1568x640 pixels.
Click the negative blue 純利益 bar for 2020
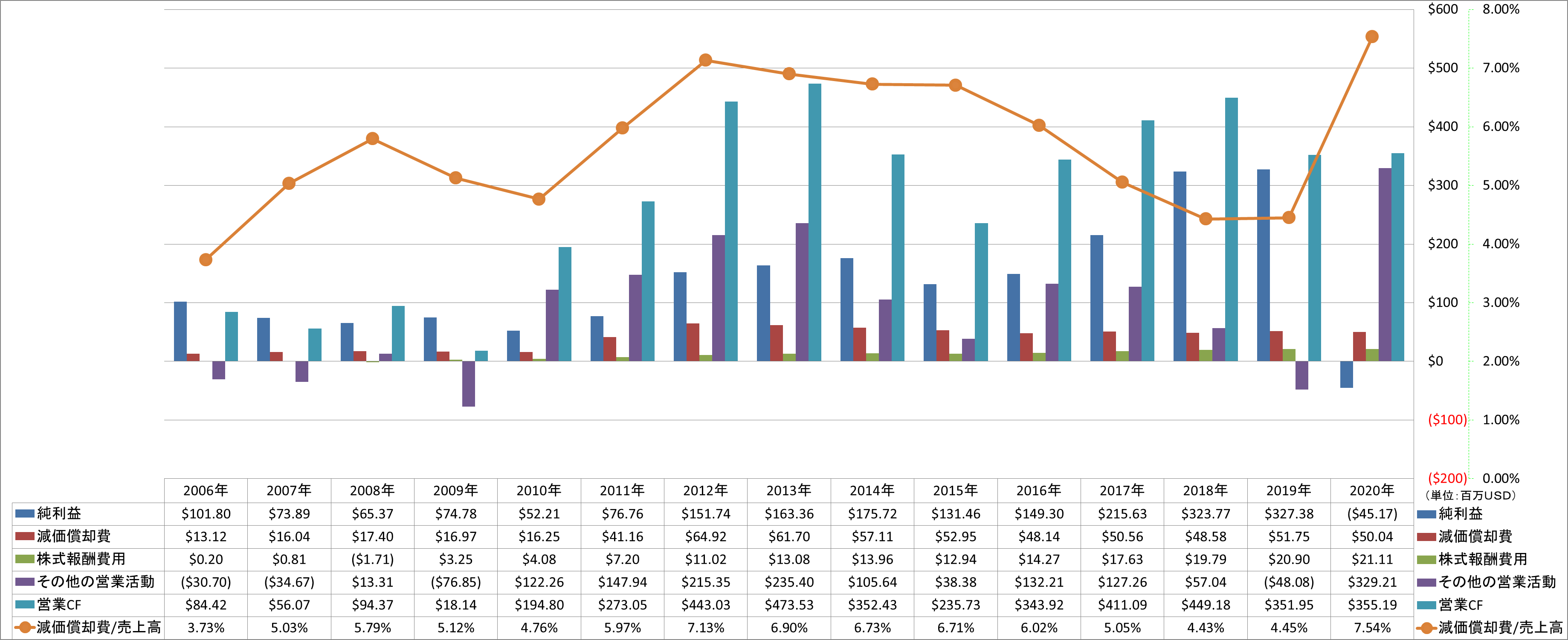(x=1346, y=375)
